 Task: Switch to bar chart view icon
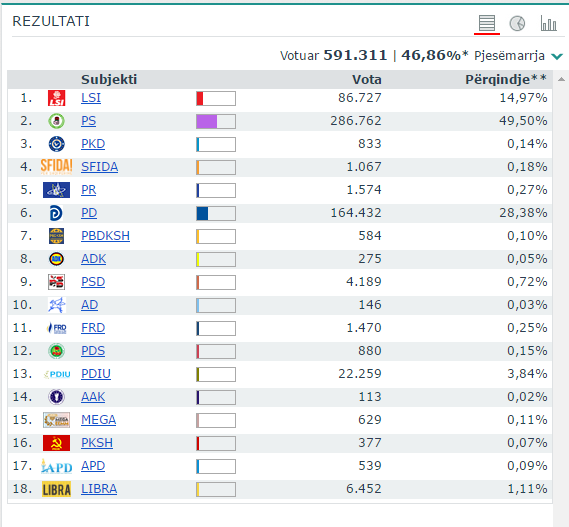click(548, 23)
